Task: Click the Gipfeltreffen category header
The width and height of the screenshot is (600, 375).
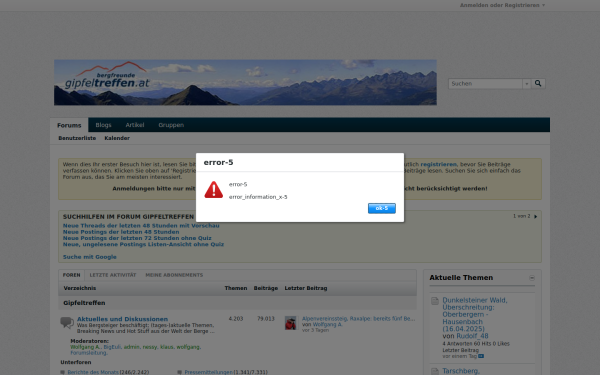Action: (84, 303)
